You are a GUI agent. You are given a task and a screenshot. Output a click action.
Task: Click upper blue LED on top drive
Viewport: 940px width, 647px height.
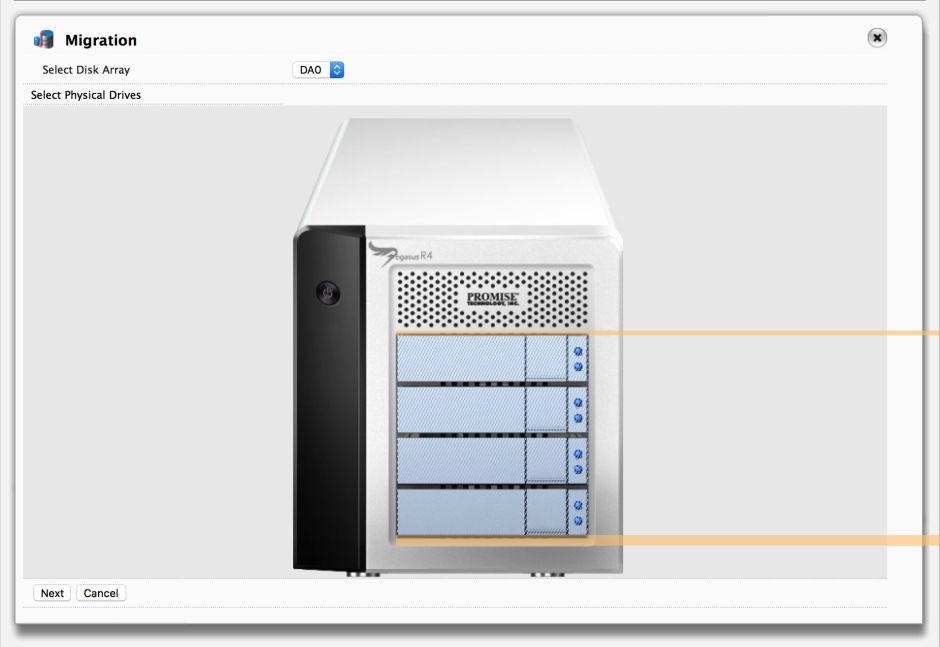click(x=578, y=351)
